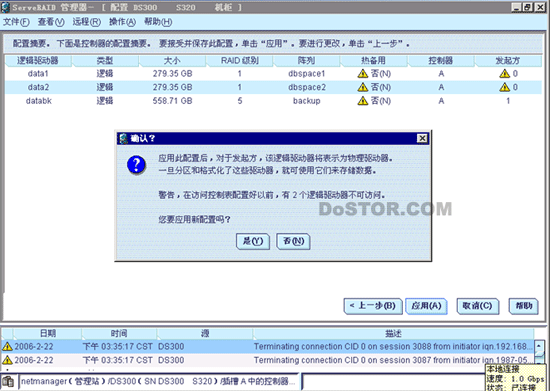Click the netmanager path in the status bar
The height and width of the screenshot is (391, 550).
coord(159,381)
